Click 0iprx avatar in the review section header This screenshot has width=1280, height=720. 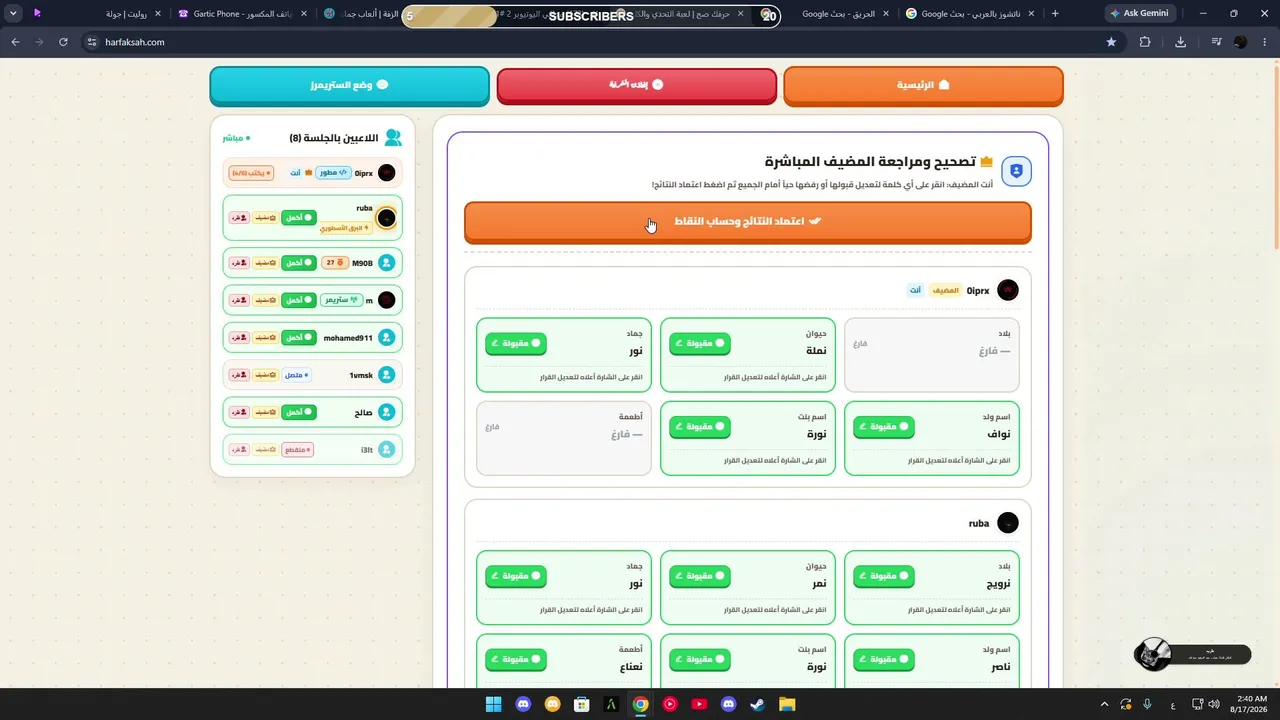point(1008,290)
